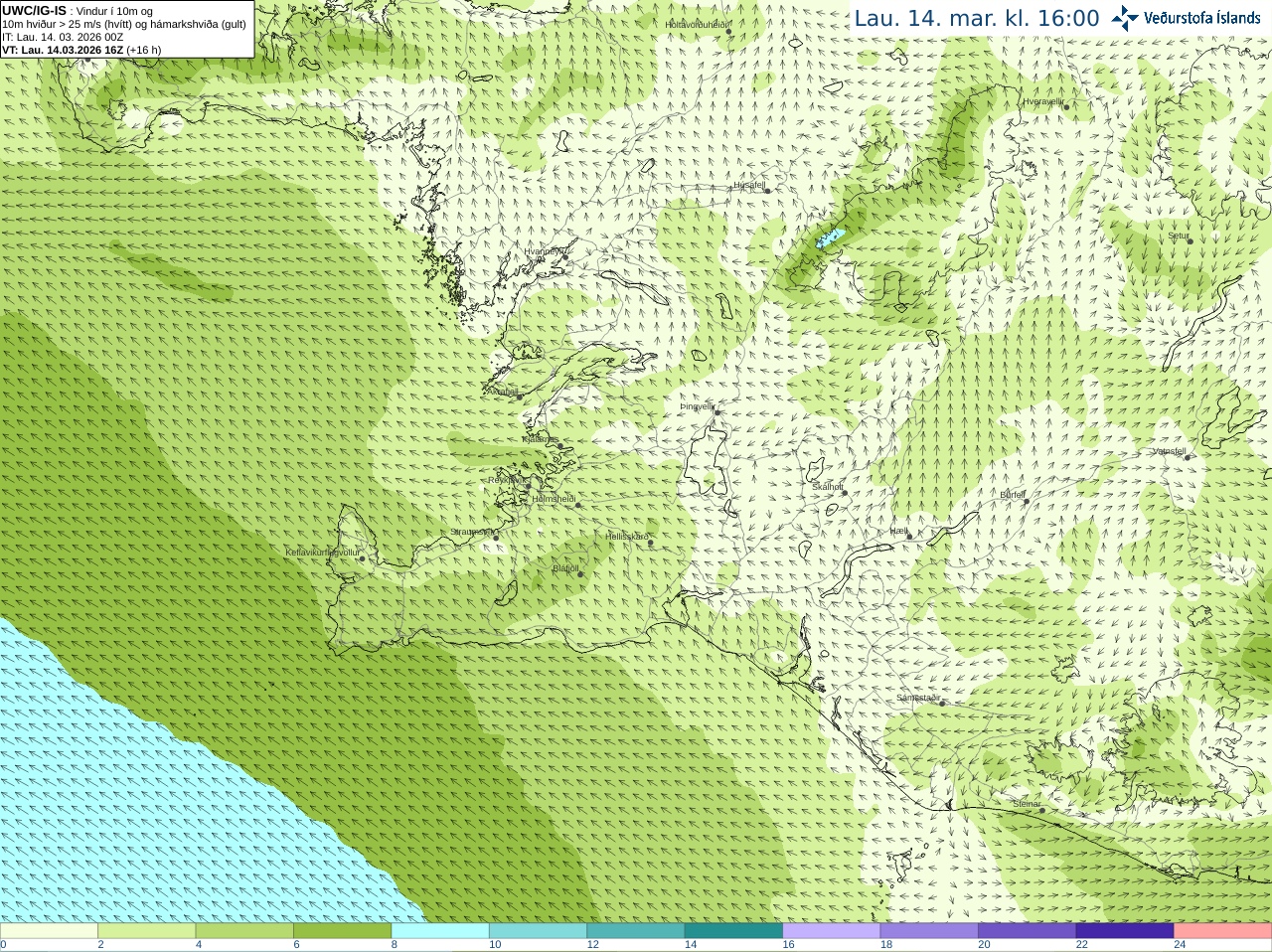Click the 12–14 m/s legend swatch
1272x952 pixels.
coord(636,931)
